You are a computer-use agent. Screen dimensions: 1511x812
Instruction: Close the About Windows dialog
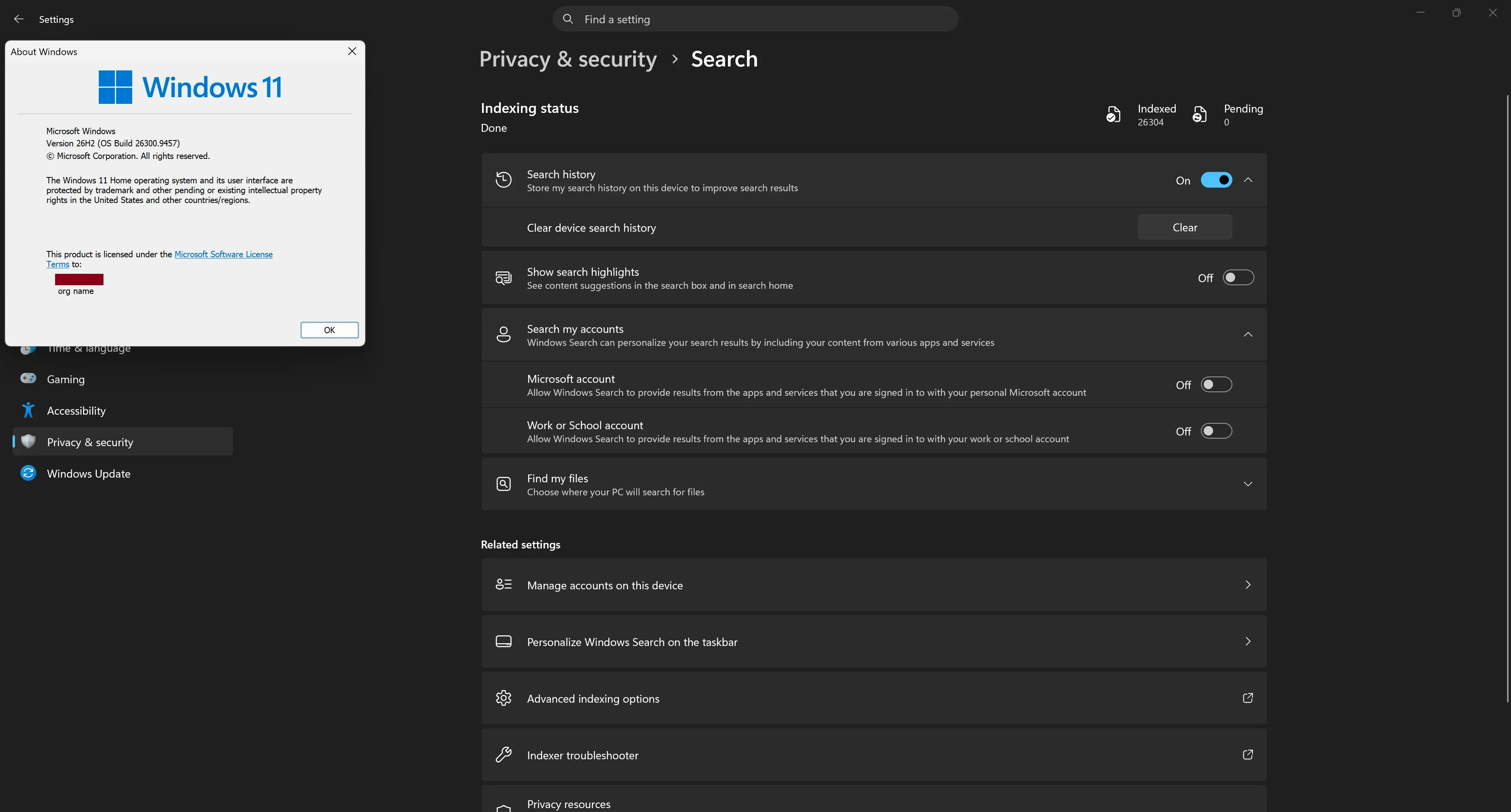coord(352,52)
